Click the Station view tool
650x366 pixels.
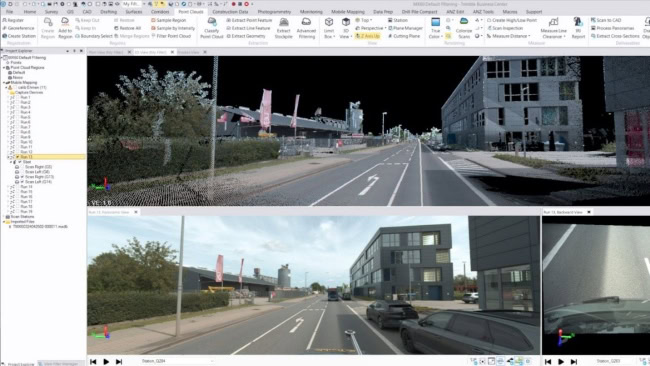[x=398, y=20]
